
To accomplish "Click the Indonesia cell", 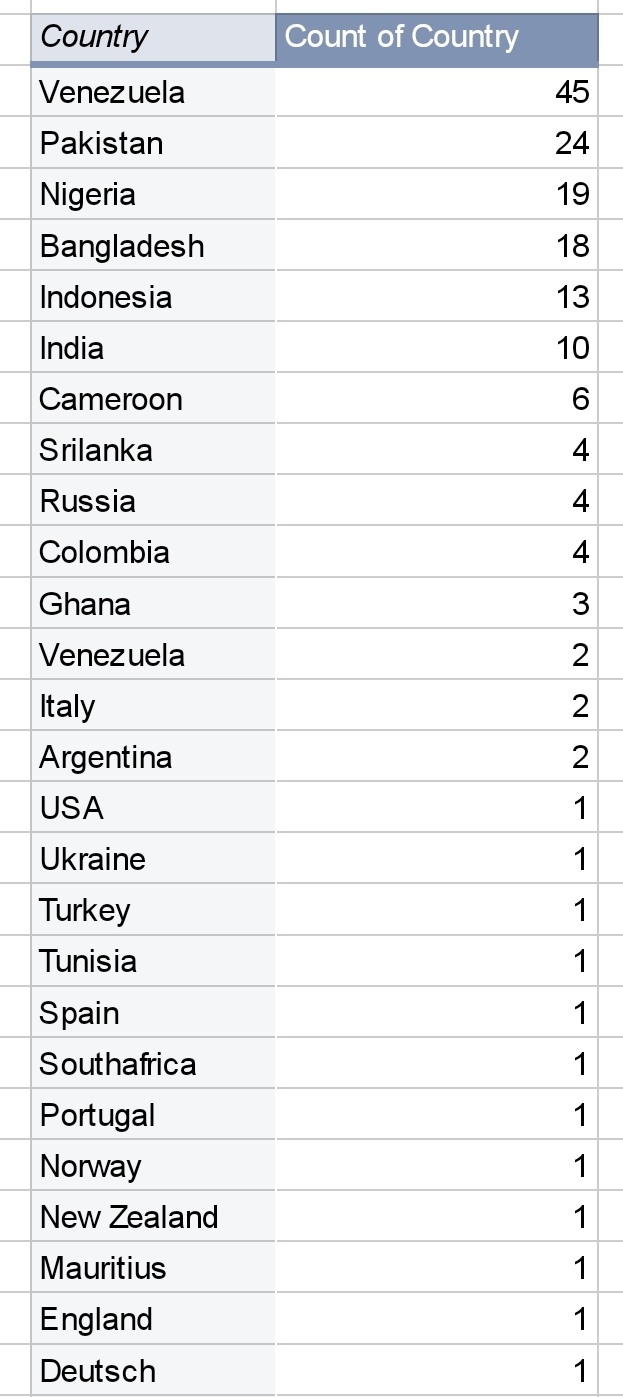I will point(153,297).
